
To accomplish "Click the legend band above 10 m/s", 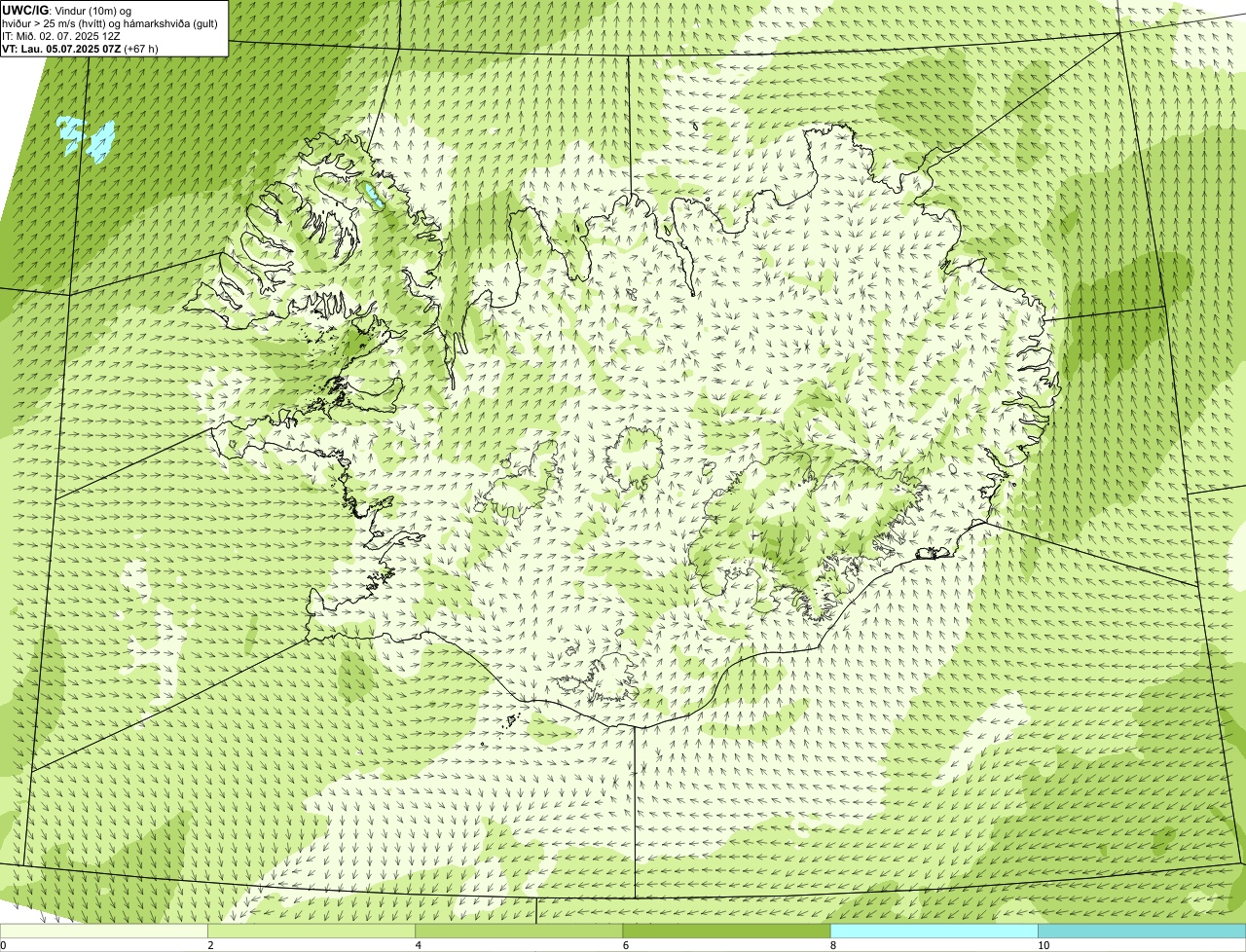I will point(1142,931).
